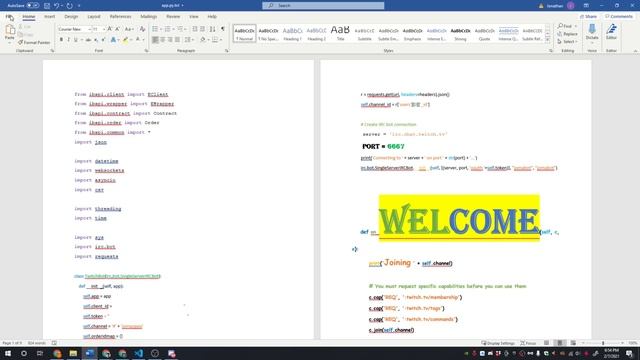The height and width of the screenshot is (360, 640).
Task: Toggle Show/Hide paragraph marks
Action: coord(223,29)
